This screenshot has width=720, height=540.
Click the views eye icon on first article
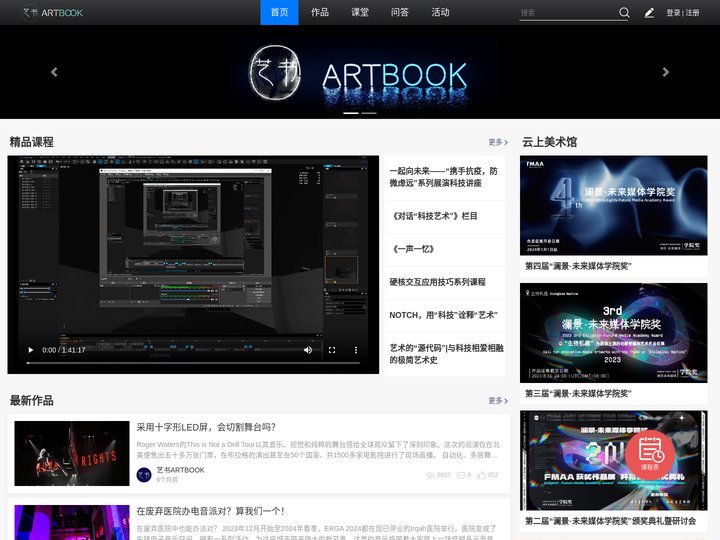tap(430, 475)
